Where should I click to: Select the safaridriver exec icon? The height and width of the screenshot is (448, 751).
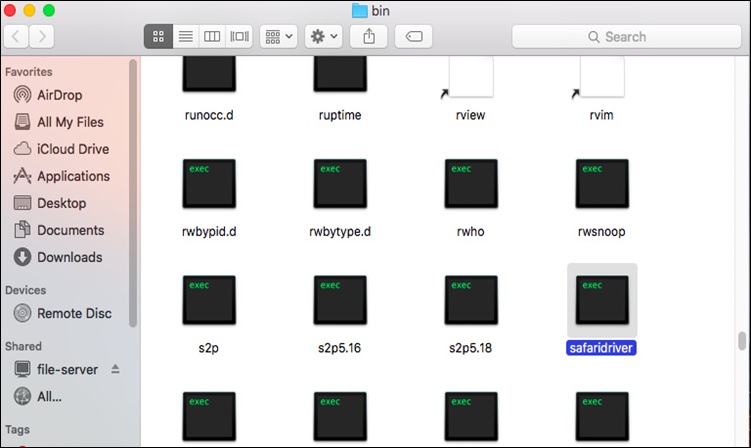click(x=602, y=300)
